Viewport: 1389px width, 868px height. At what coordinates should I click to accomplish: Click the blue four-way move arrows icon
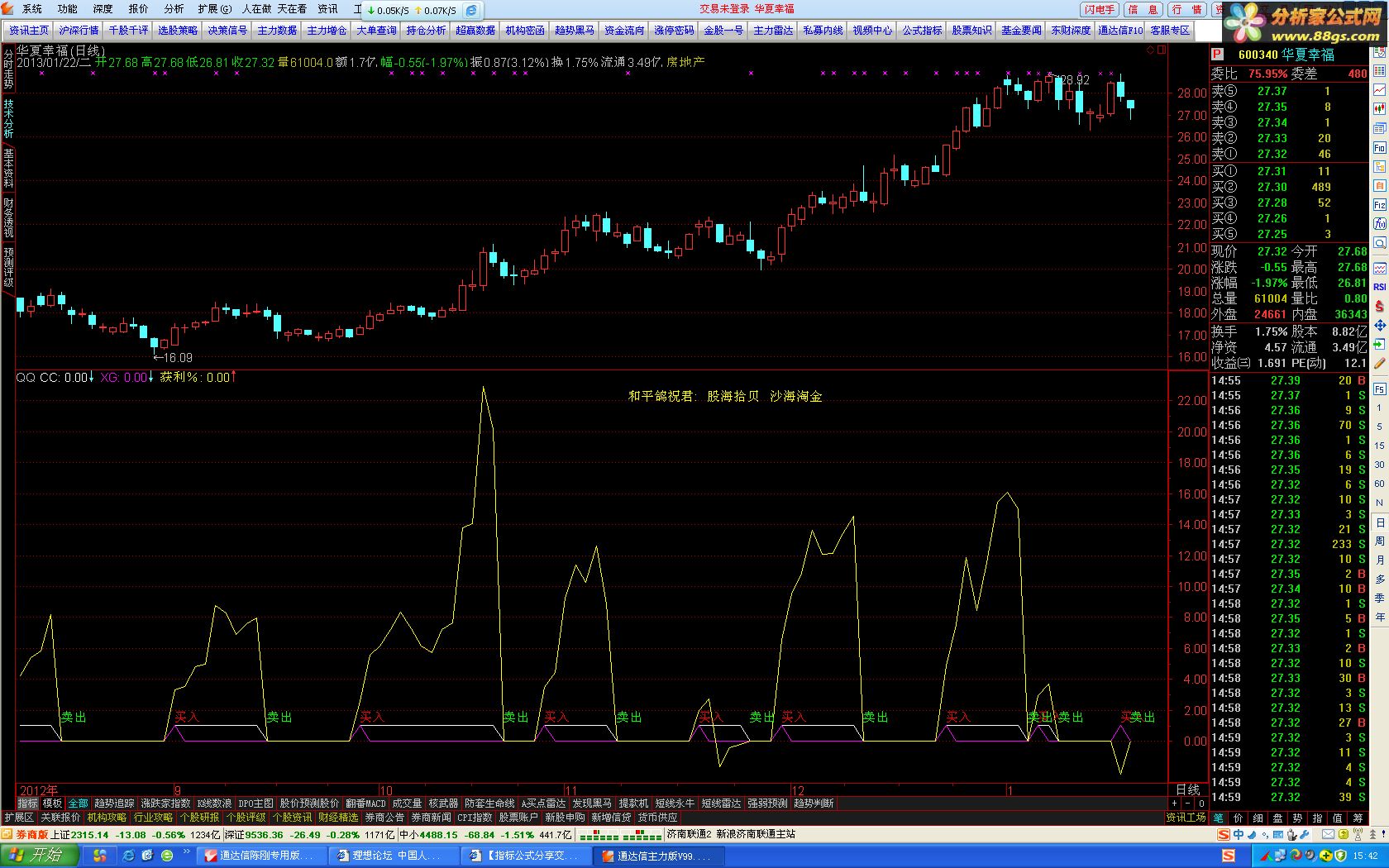pyautogui.click(x=1379, y=325)
